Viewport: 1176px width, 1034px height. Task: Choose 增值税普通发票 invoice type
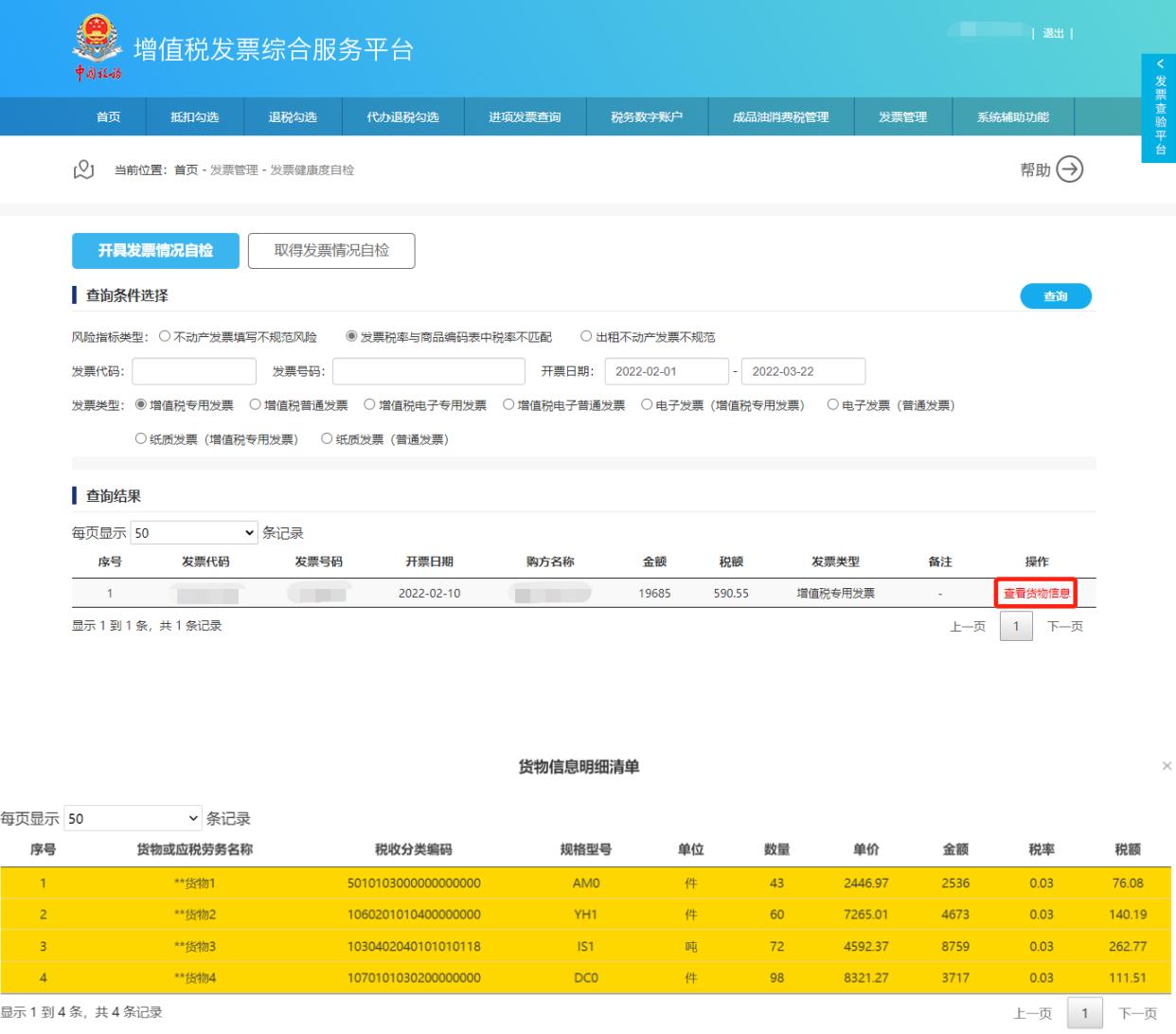pyautogui.click(x=256, y=405)
